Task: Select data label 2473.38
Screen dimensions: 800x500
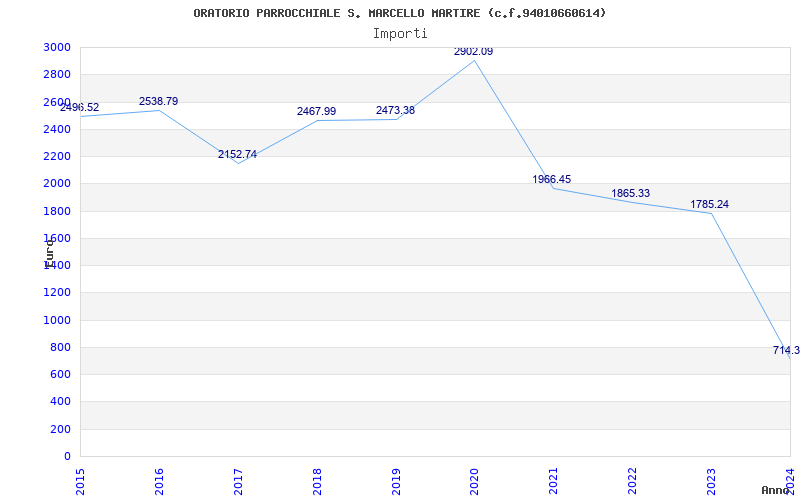Action: coord(395,111)
